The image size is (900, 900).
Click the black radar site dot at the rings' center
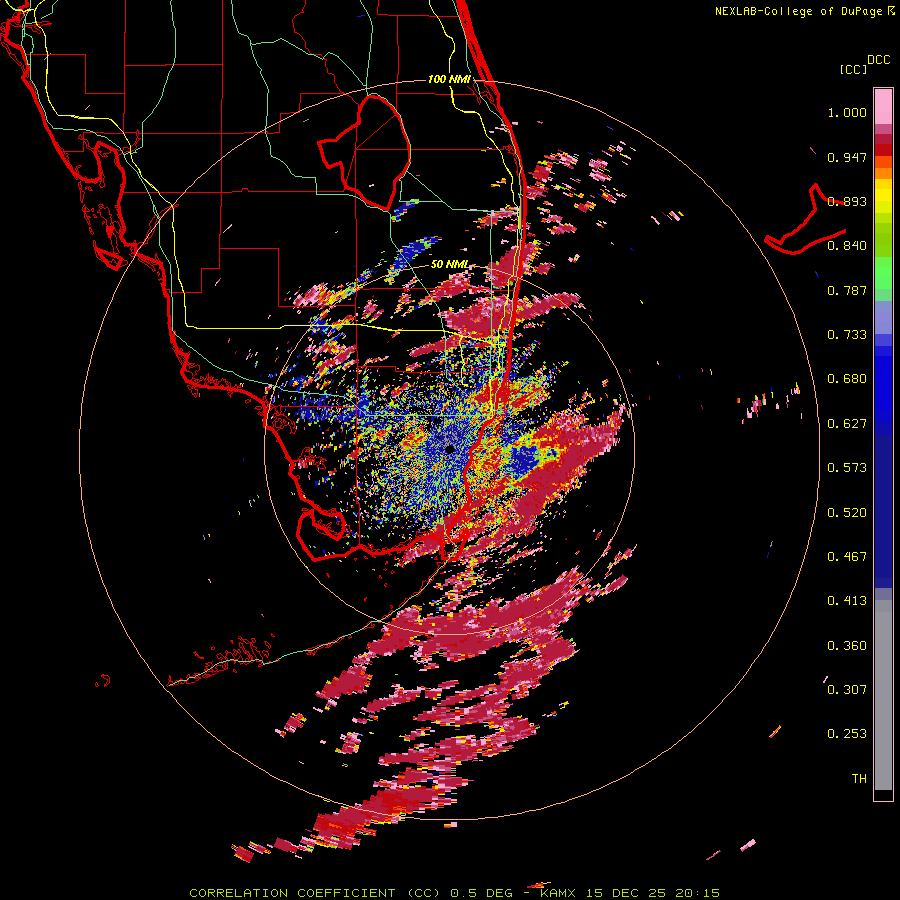tap(449, 448)
